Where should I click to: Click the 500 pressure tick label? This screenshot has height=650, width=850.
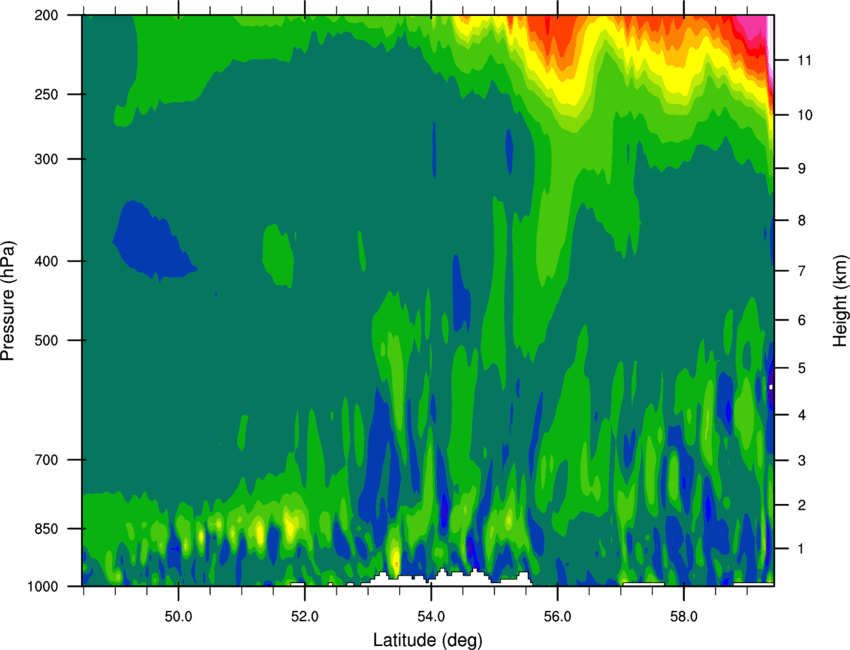tap(47, 340)
